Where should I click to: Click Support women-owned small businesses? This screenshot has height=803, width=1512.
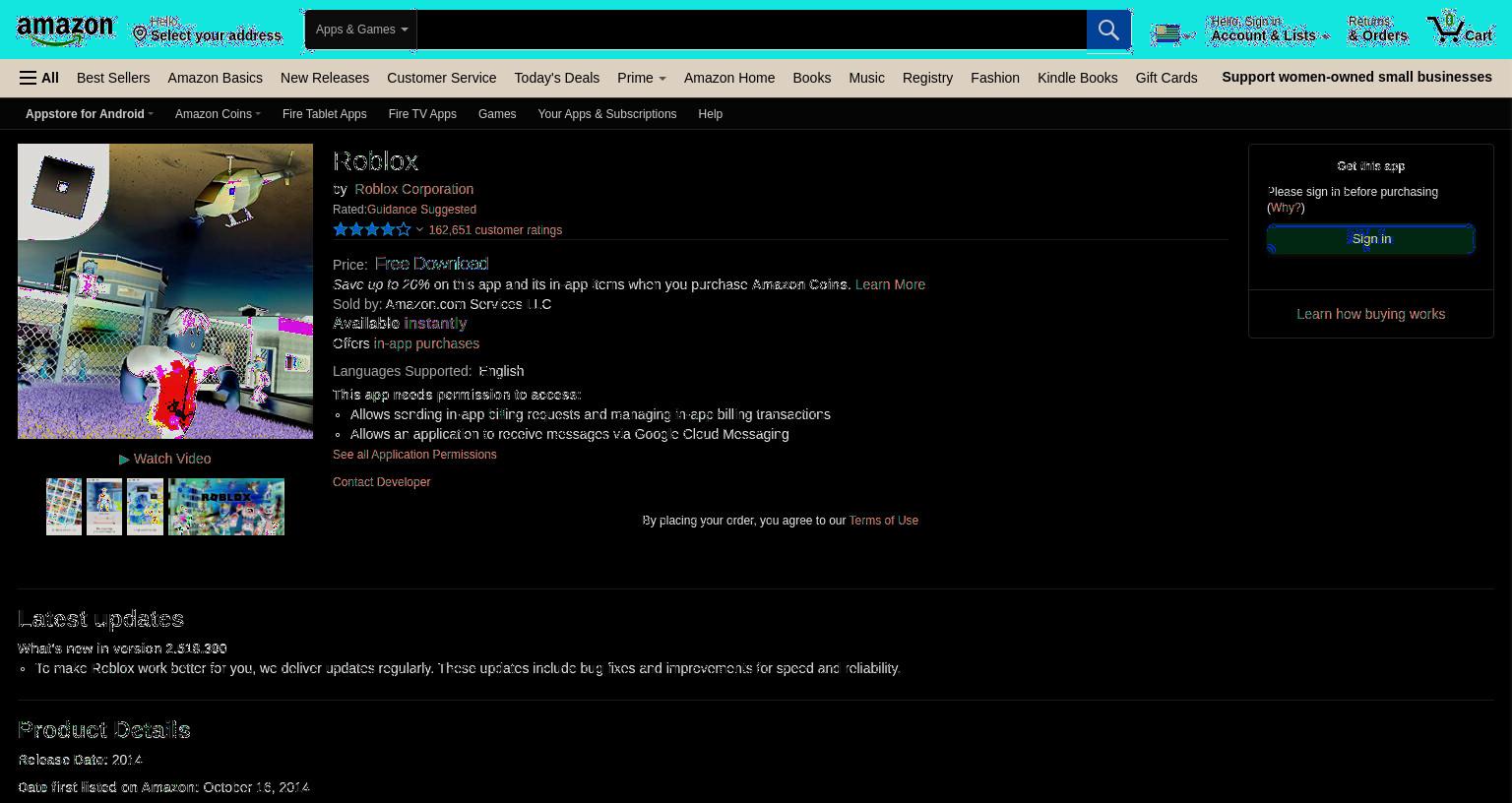1356,77
